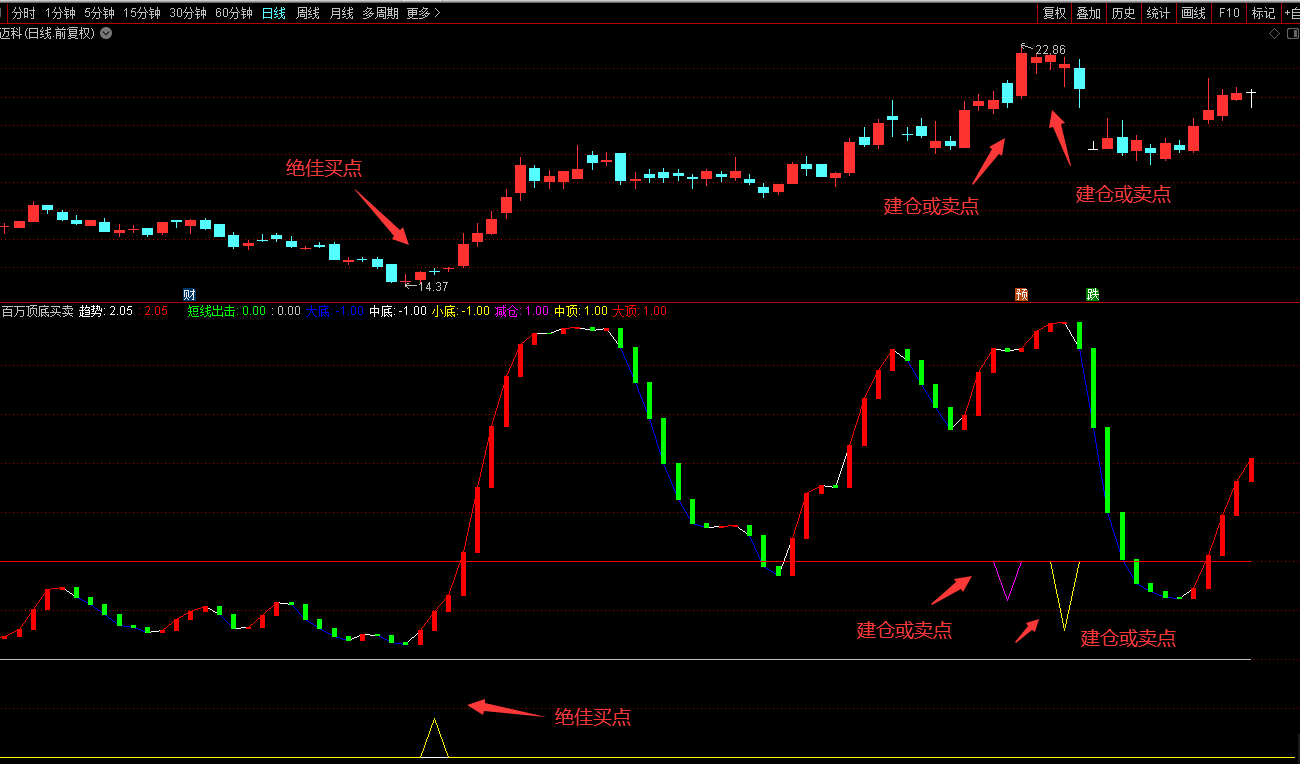Select the 30分钟 period tab
The height and width of the screenshot is (764, 1300).
[188, 13]
